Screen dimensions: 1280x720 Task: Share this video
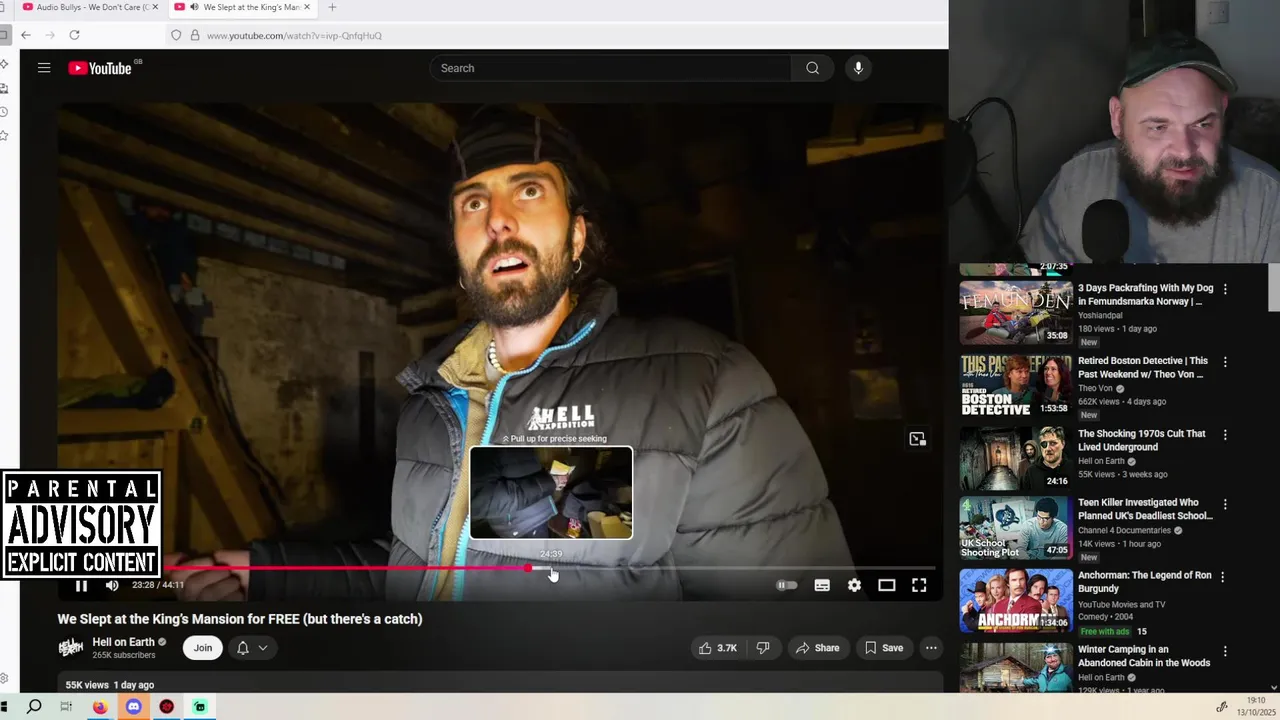[x=817, y=648]
